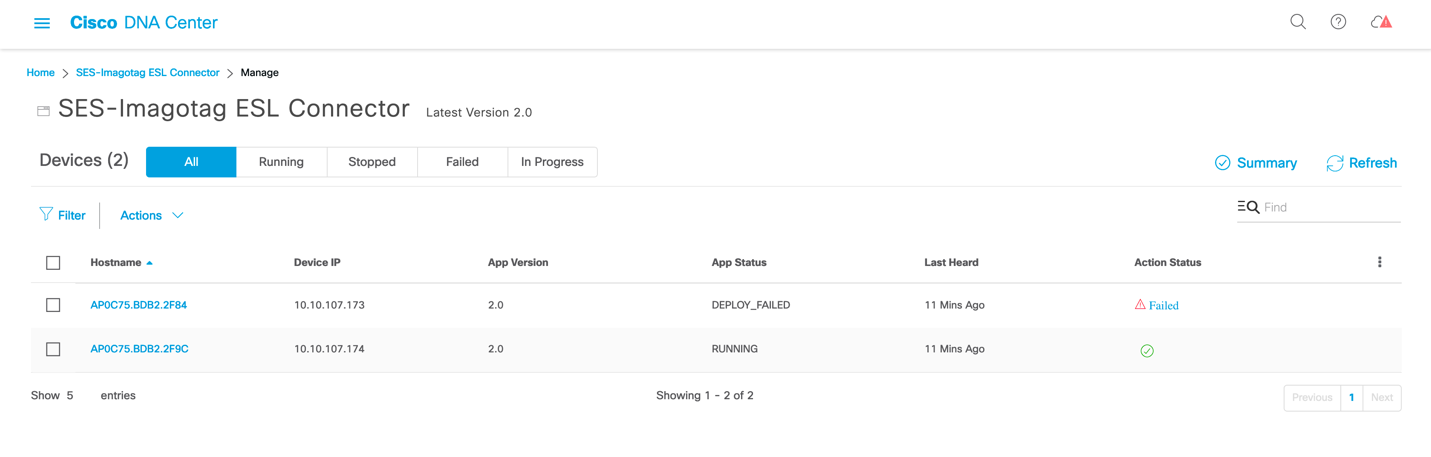Sort by the Hostname column arrow

point(150,263)
